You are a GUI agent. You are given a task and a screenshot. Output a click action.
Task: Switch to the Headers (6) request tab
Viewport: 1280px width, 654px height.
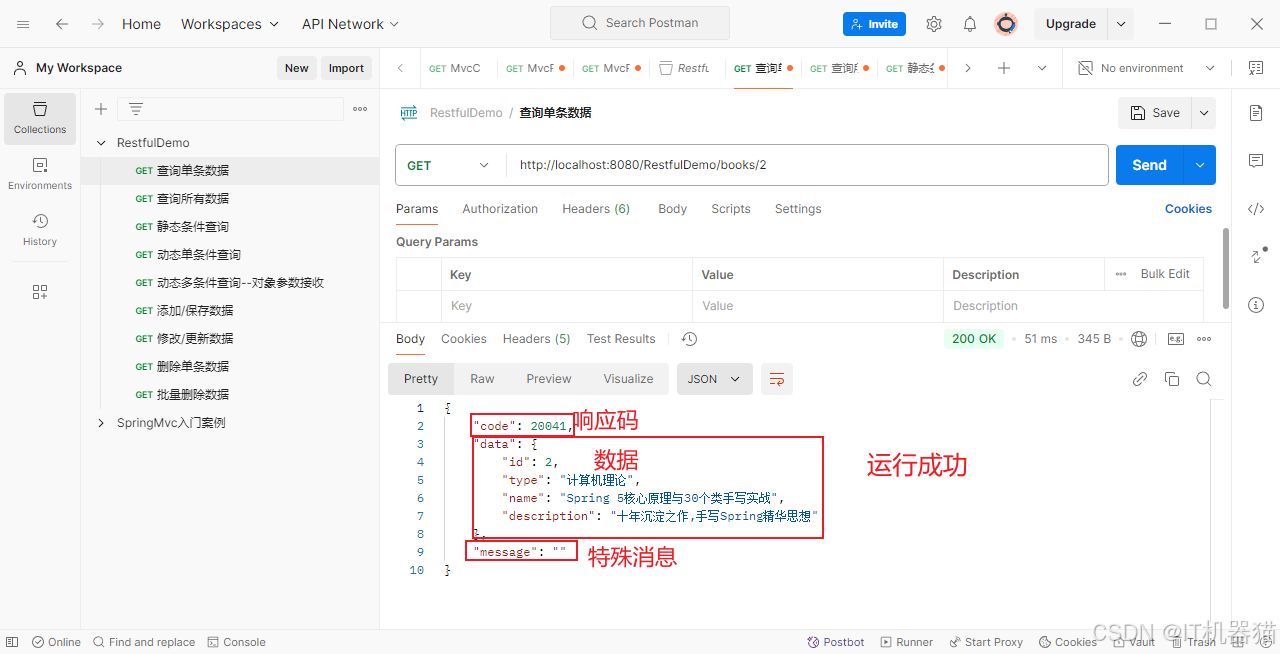pos(596,209)
